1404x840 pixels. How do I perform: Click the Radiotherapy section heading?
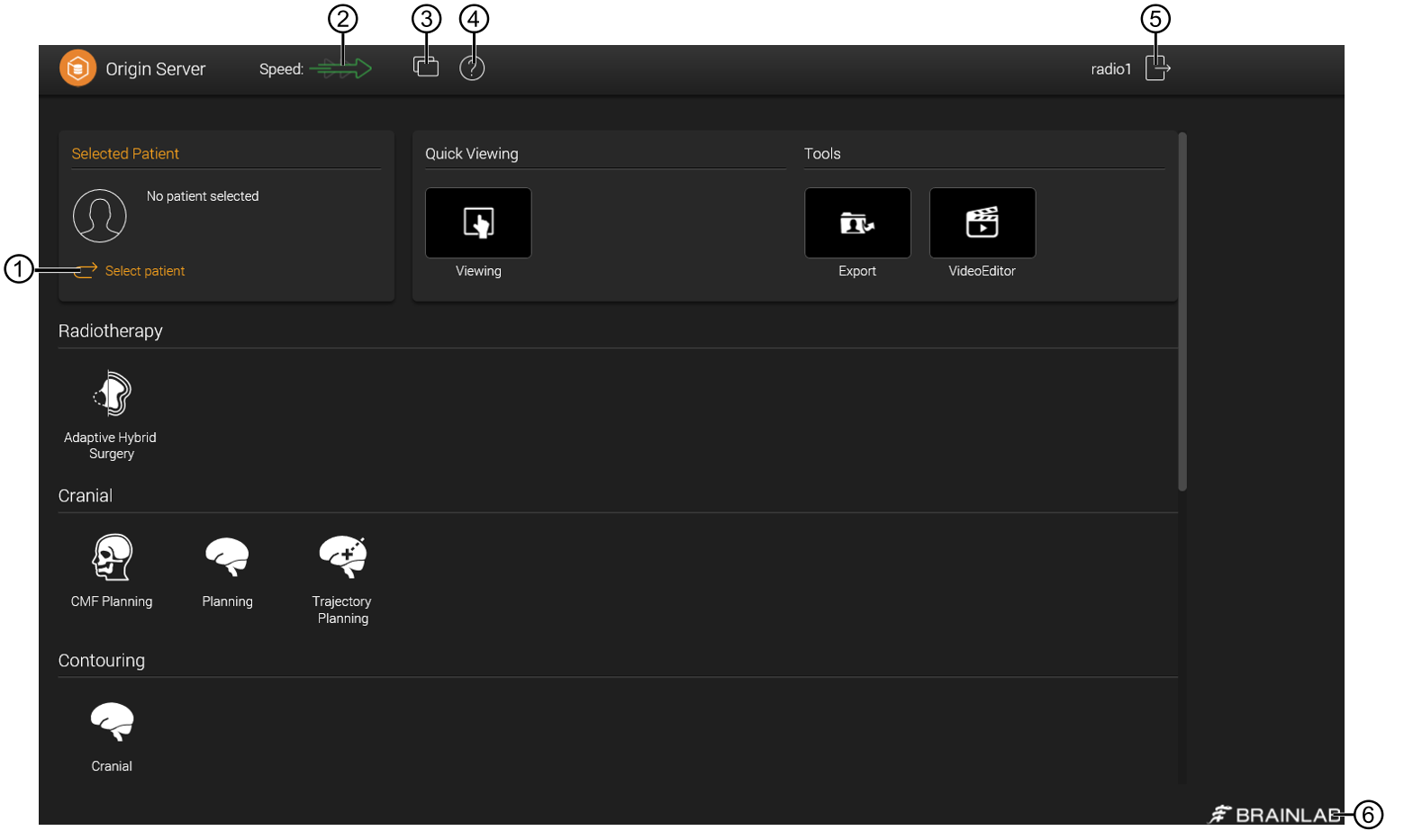111,331
